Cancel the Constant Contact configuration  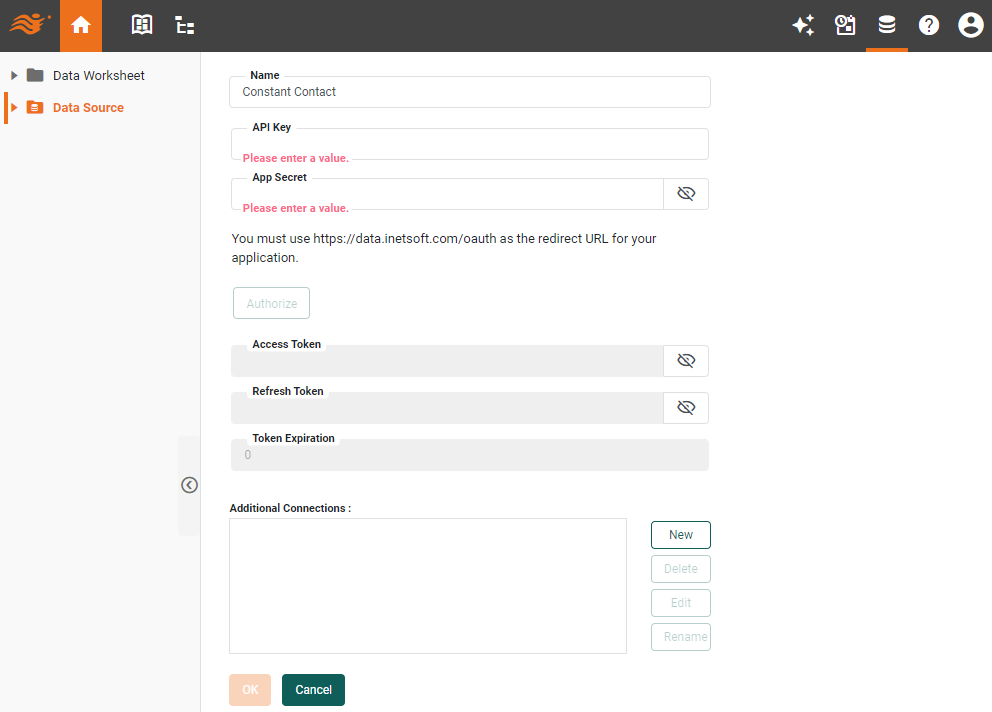click(x=313, y=689)
